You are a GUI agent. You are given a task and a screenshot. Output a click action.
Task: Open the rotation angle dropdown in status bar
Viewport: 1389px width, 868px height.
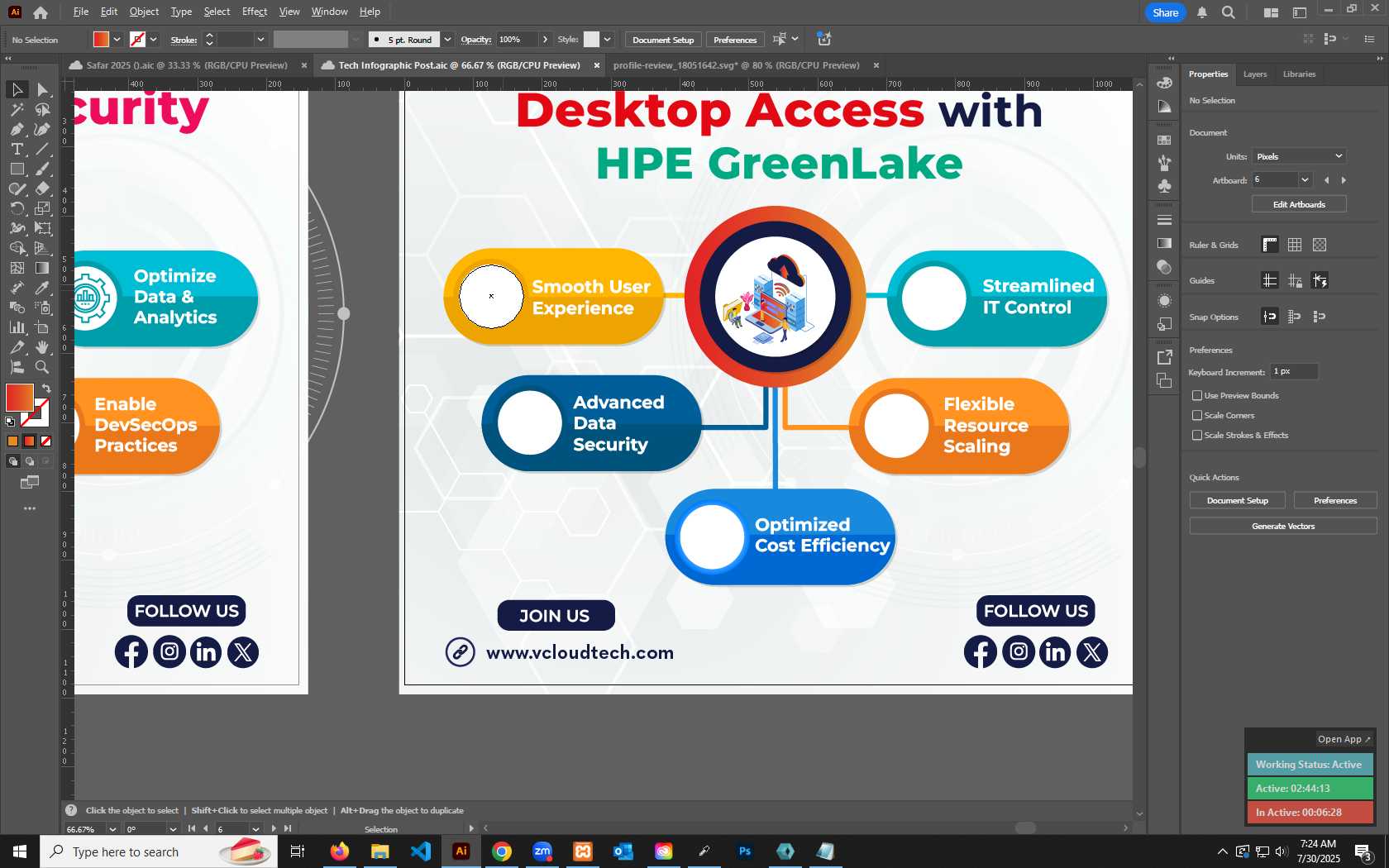point(173,828)
